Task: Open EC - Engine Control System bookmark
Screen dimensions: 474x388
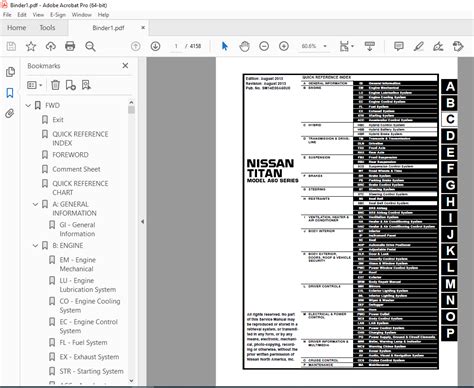Action: pos(89,326)
